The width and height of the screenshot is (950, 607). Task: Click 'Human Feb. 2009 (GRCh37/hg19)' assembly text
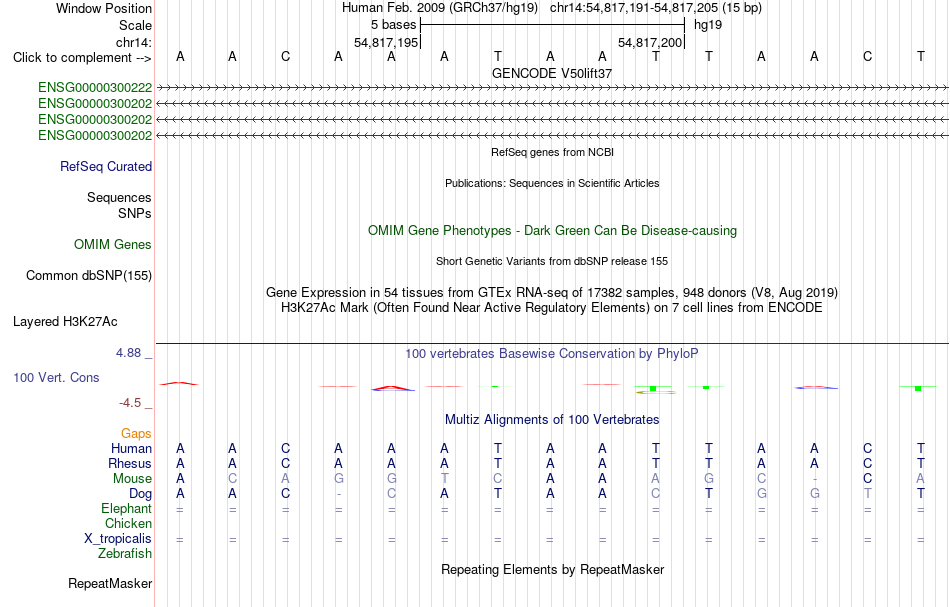pyautogui.click(x=440, y=8)
